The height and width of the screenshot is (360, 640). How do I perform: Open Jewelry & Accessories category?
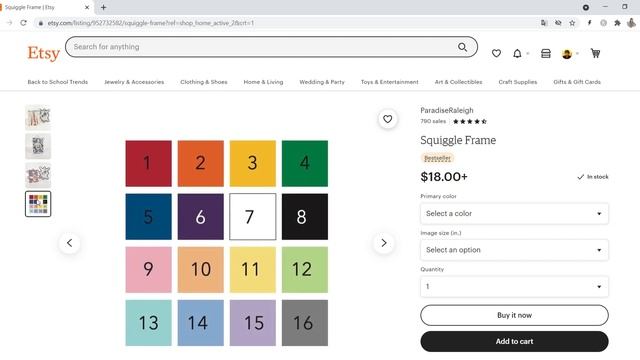click(x=134, y=82)
